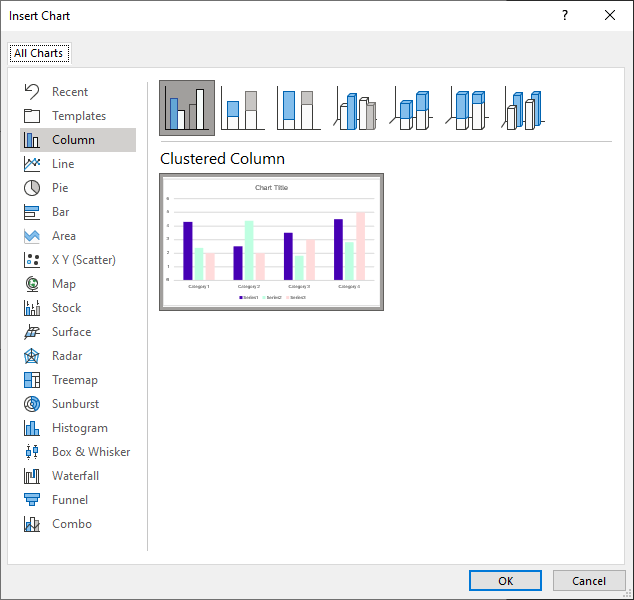This screenshot has height=600, width=634.
Task: Choose the Bar category label
Action: click(60, 212)
